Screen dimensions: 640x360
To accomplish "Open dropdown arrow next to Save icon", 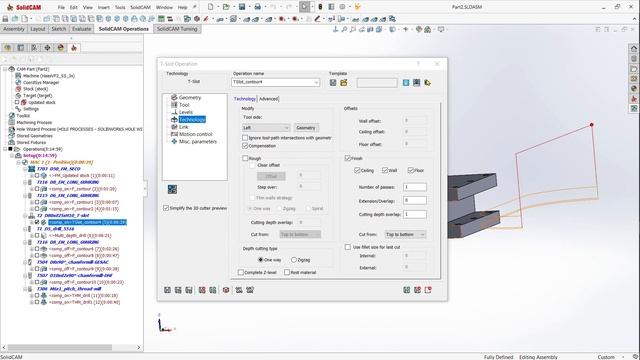I will point(249,7).
